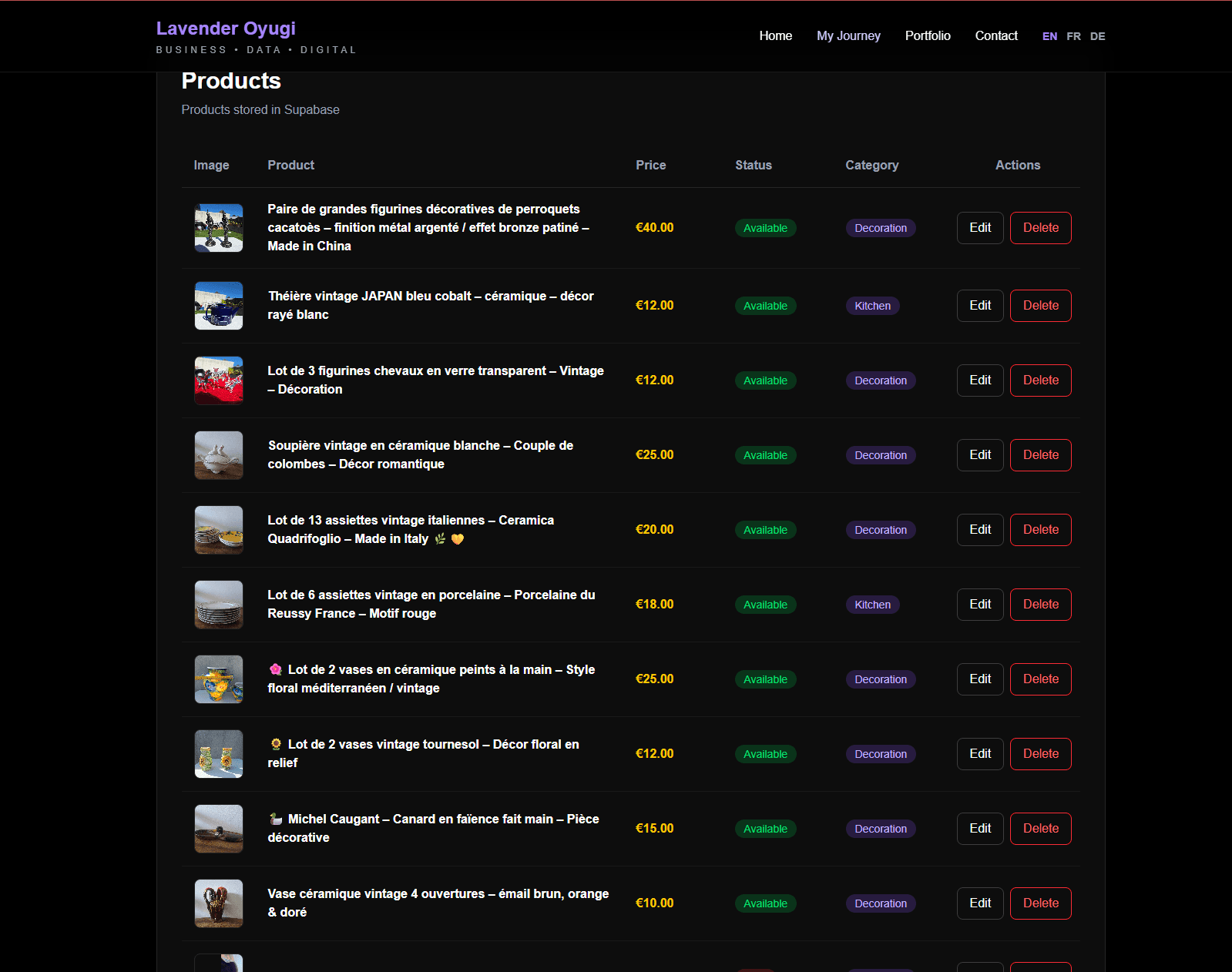This screenshot has width=1232, height=972.
Task: Edit the 6 assiettes porcelaine product
Action: coord(980,605)
